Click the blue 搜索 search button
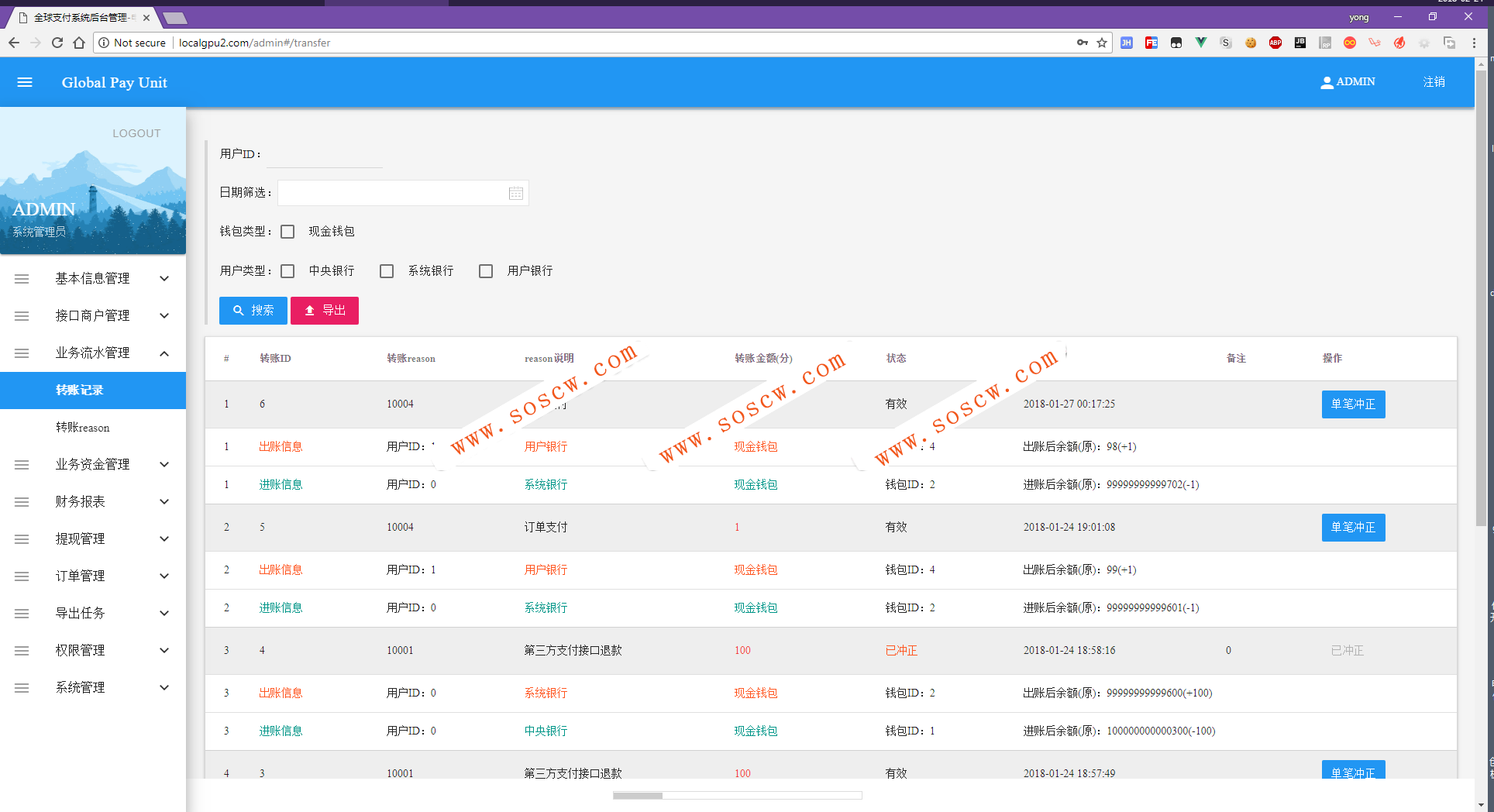Image resolution: width=1494 pixels, height=812 pixels. click(x=253, y=311)
